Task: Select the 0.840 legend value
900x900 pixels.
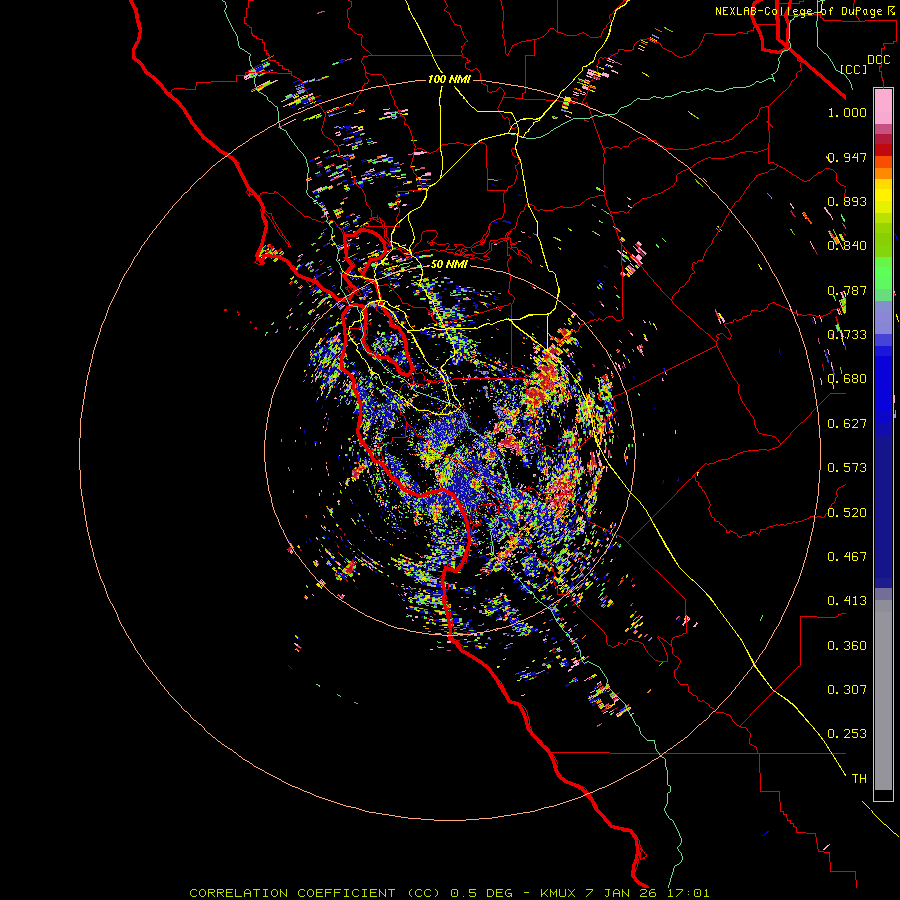Action: [847, 246]
